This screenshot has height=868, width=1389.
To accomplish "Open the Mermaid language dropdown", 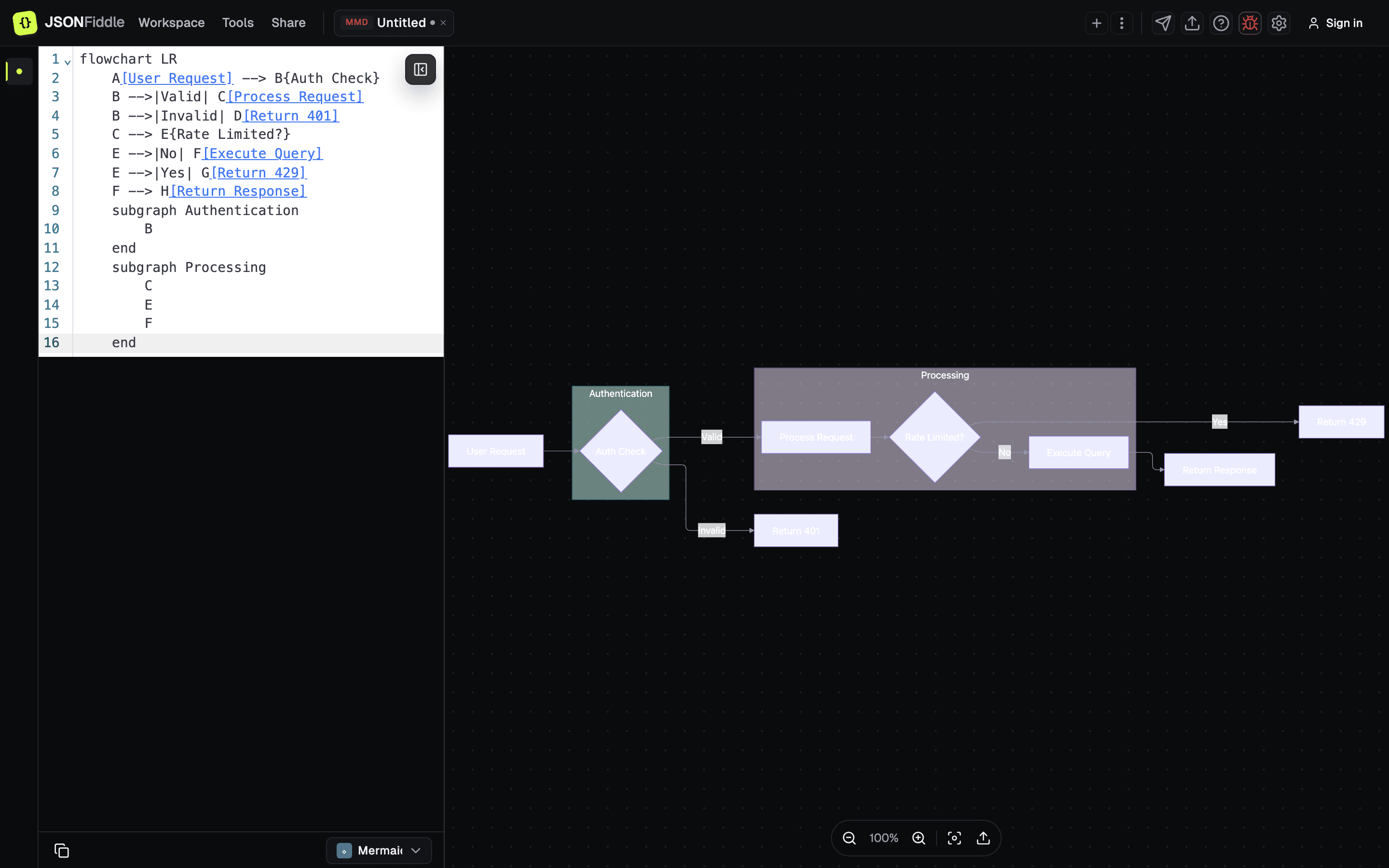I will pos(379,850).
